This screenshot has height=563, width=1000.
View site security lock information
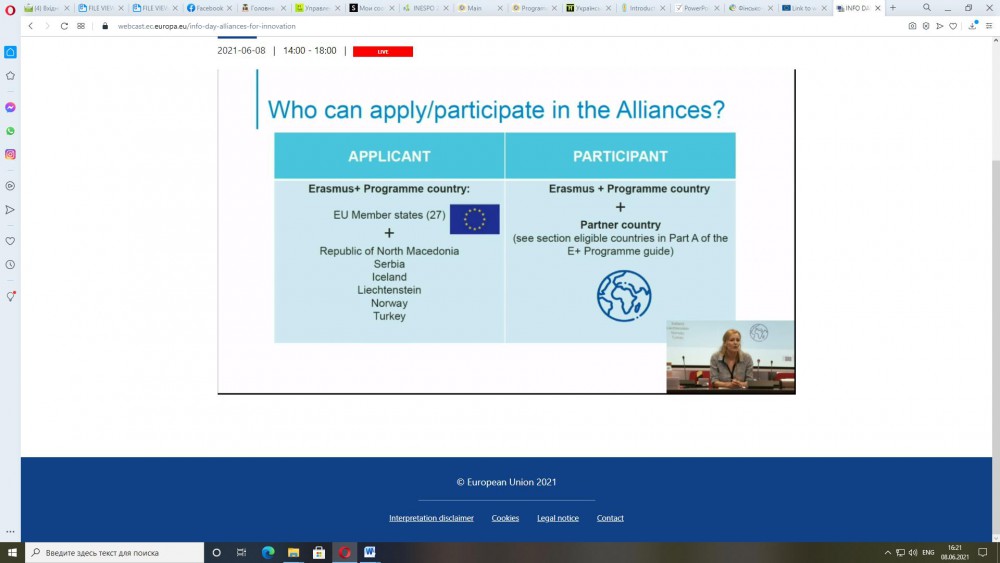click(105, 26)
